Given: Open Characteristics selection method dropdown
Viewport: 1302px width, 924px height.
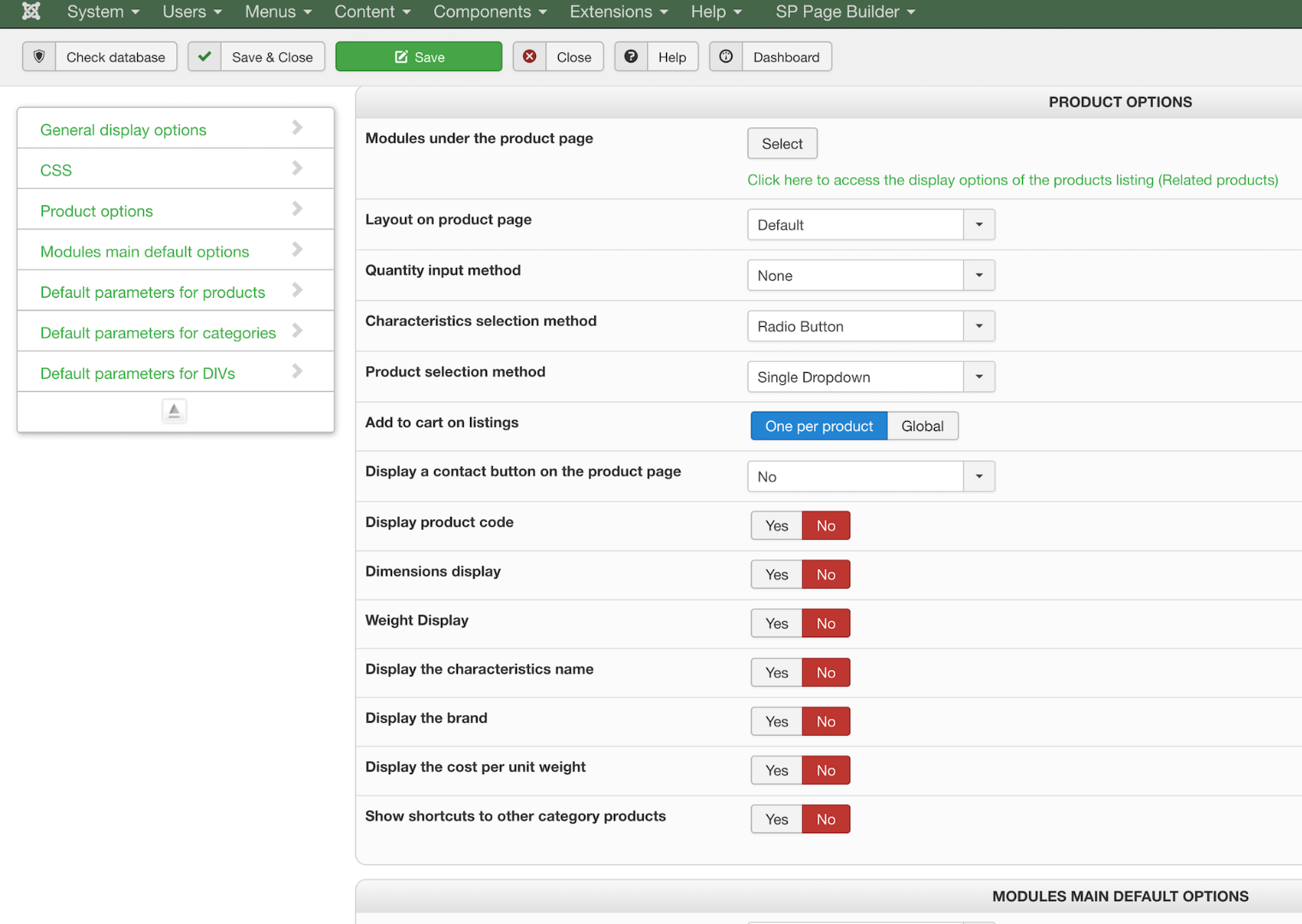Looking at the screenshot, I should (x=871, y=326).
